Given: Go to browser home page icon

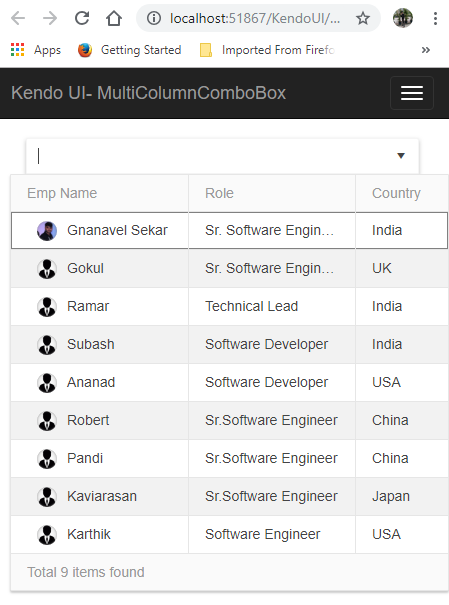Looking at the screenshot, I should point(114,18).
